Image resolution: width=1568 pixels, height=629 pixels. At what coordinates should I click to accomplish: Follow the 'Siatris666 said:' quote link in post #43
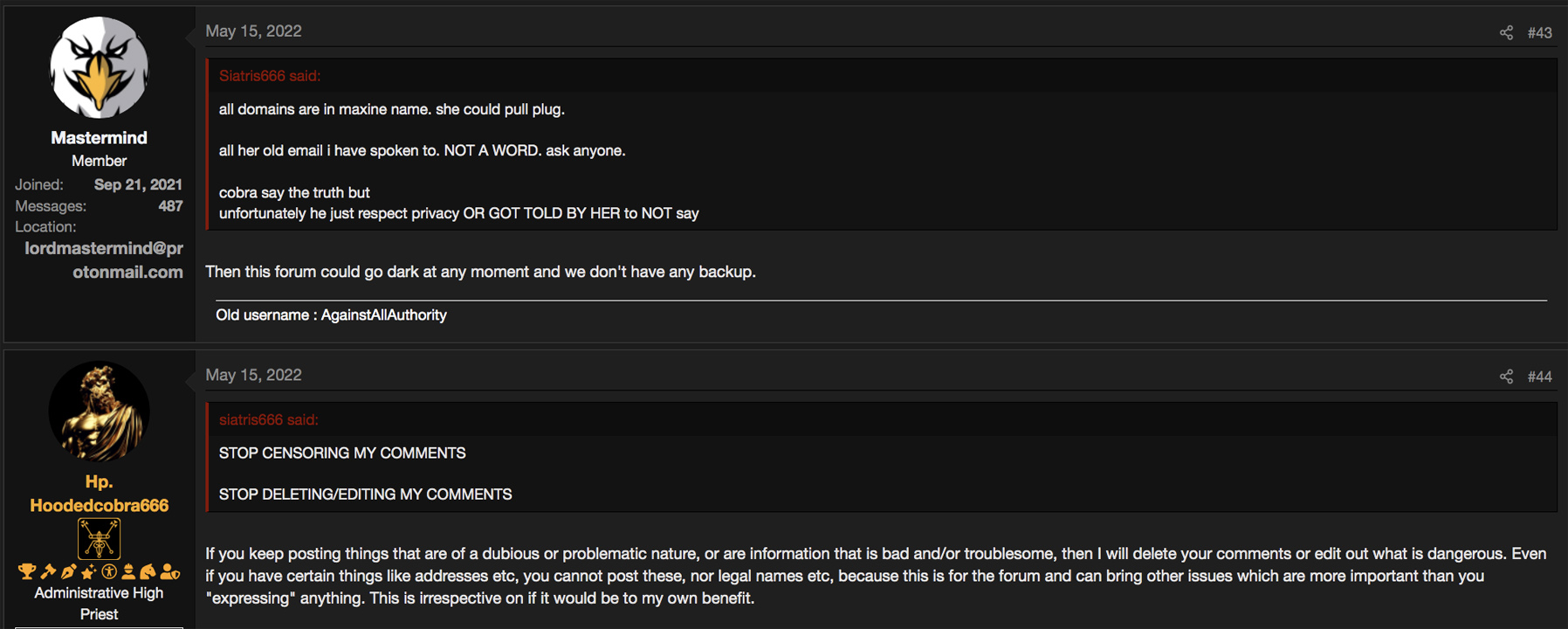click(x=270, y=76)
